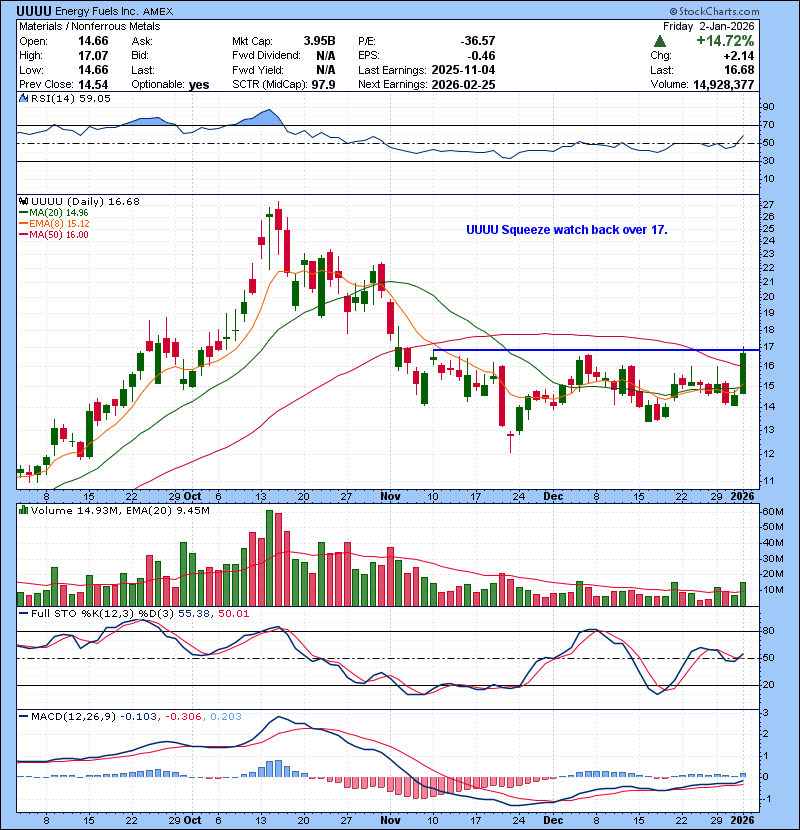Click the -1 tick on the MACD axis
The height and width of the screenshot is (830, 800).
tap(766, 798)
